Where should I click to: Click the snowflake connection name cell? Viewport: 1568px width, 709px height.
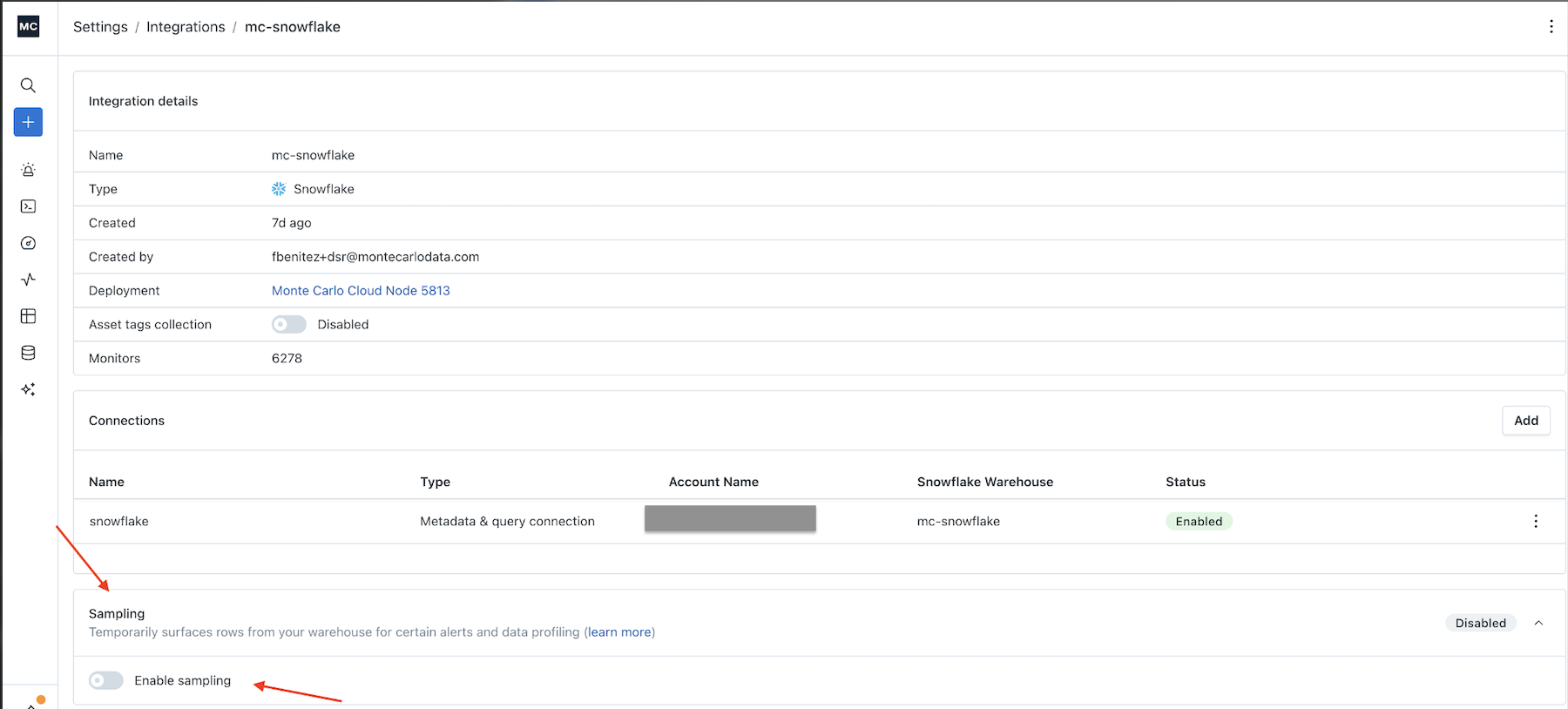[119, 522]
